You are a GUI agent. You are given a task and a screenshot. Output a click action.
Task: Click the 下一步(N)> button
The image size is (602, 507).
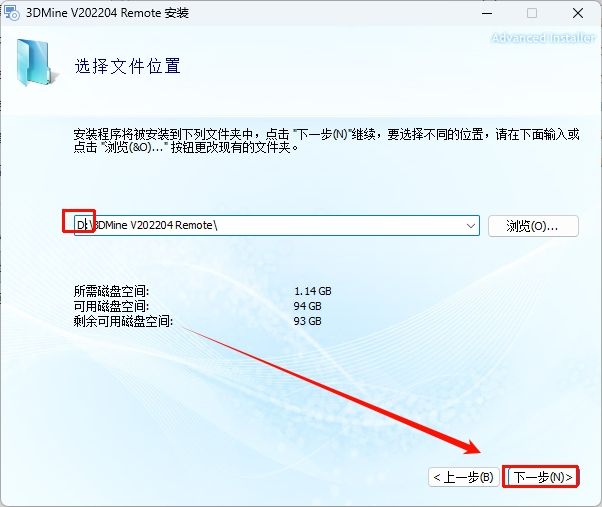(542, 477)
